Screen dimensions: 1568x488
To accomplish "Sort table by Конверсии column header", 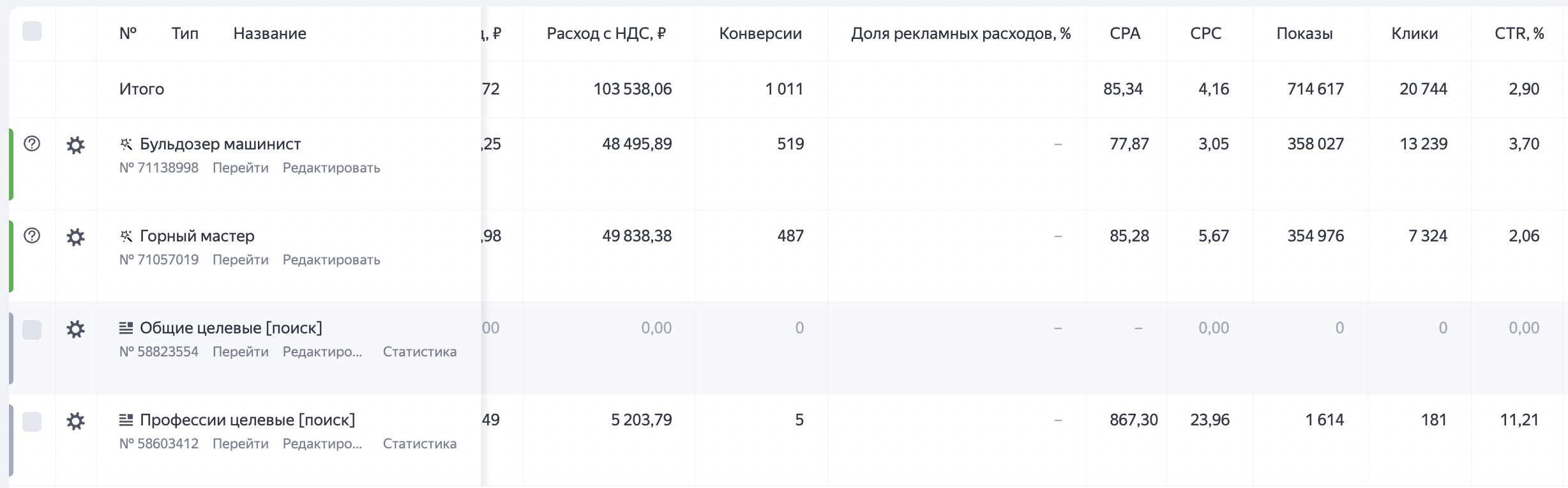I will 760,34.
